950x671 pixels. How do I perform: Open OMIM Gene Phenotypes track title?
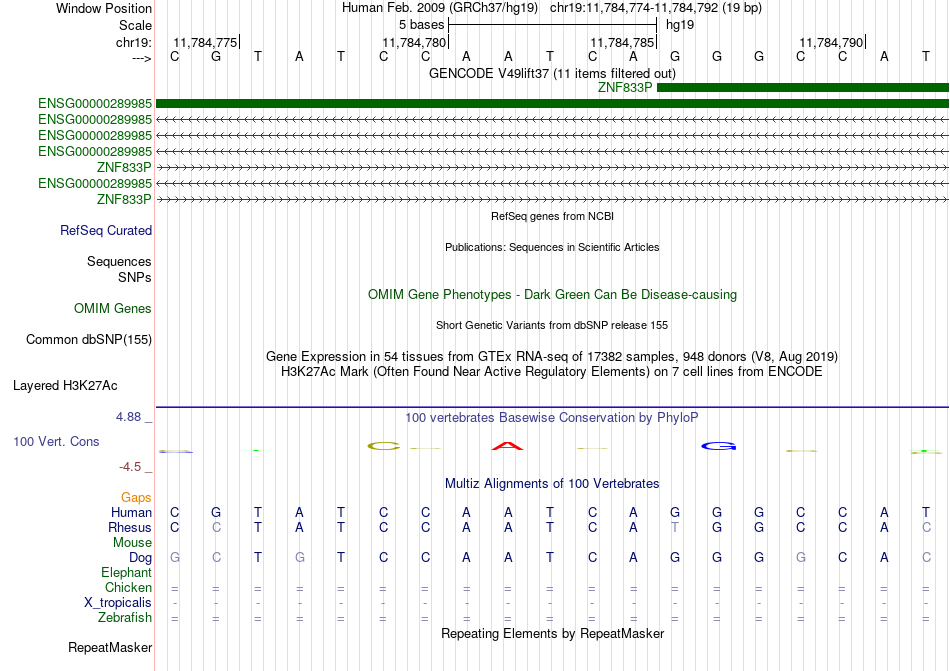click(552, 294)
